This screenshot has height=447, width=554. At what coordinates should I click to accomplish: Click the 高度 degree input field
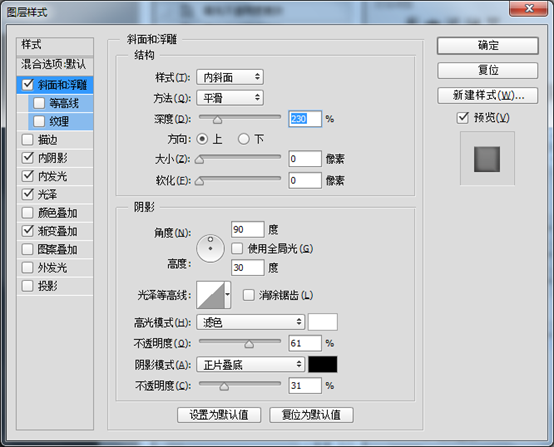247,267
